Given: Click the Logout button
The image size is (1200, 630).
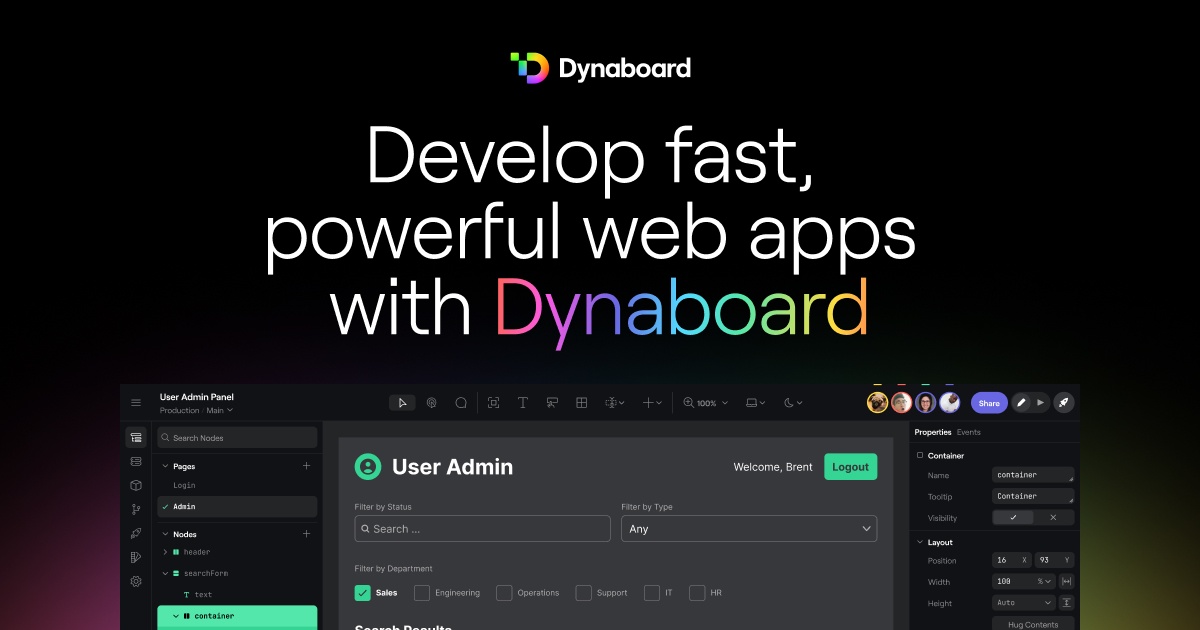Looking at the screenshot, I should (850, 466).
